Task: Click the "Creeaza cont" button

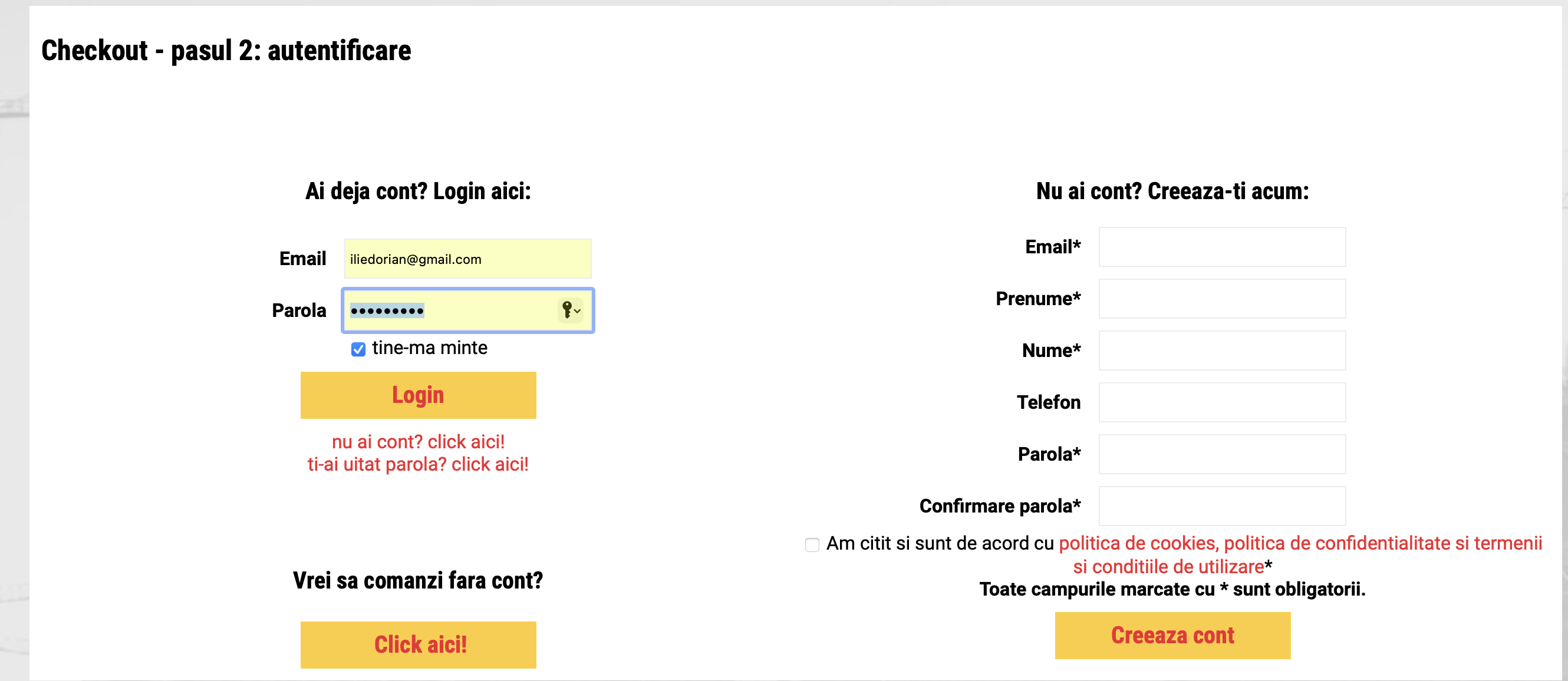Action: pyautogui.click(x=1172, y=634)
